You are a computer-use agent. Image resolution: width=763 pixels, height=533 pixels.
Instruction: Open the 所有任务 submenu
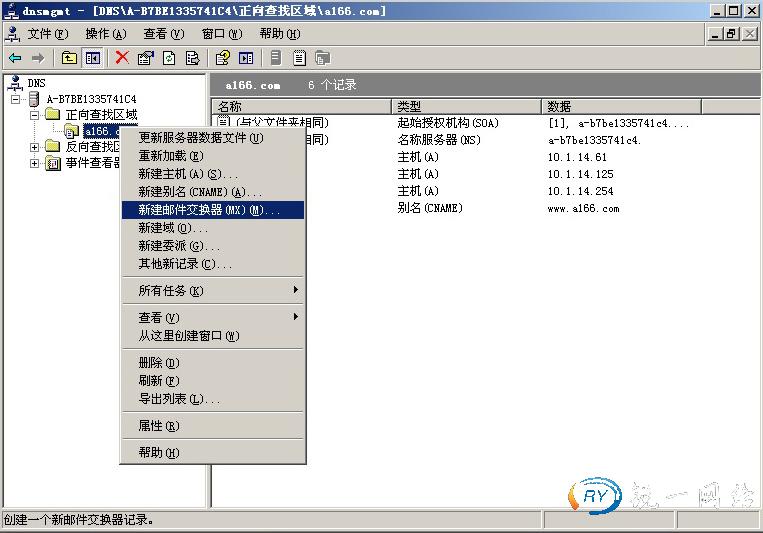coord(170,291)
